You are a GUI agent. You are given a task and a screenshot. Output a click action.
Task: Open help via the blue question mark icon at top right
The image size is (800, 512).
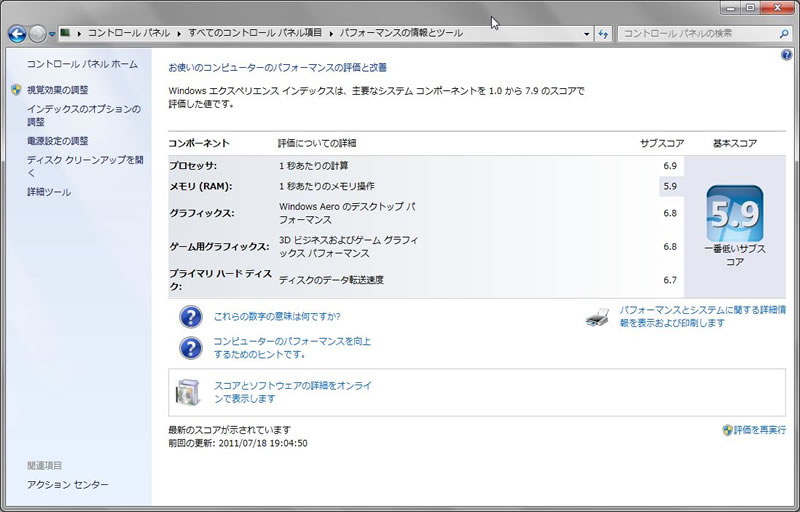pos(786,55)
